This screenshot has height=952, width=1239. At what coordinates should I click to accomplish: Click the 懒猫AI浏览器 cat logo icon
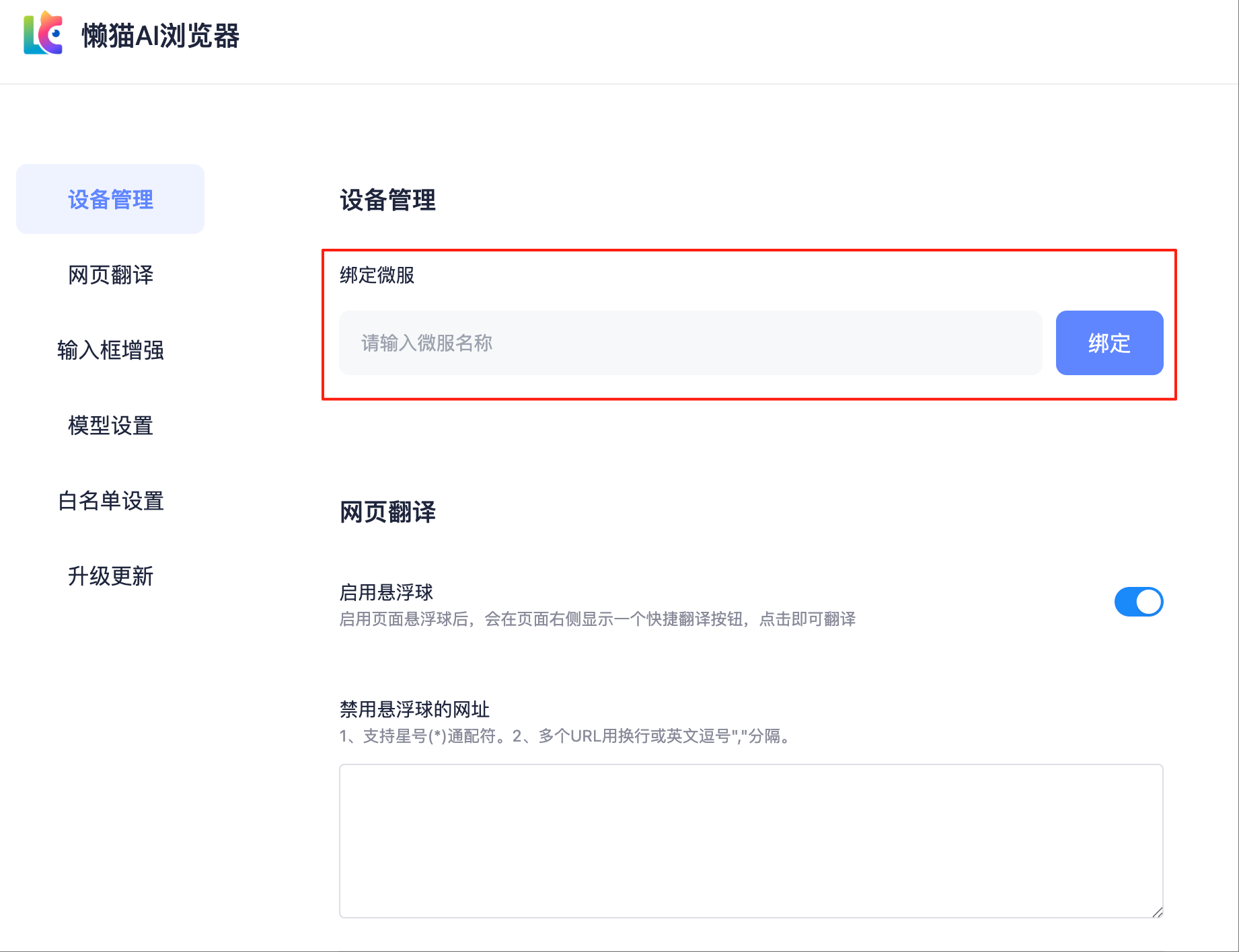pyautogui.click(x=43, y=33)
